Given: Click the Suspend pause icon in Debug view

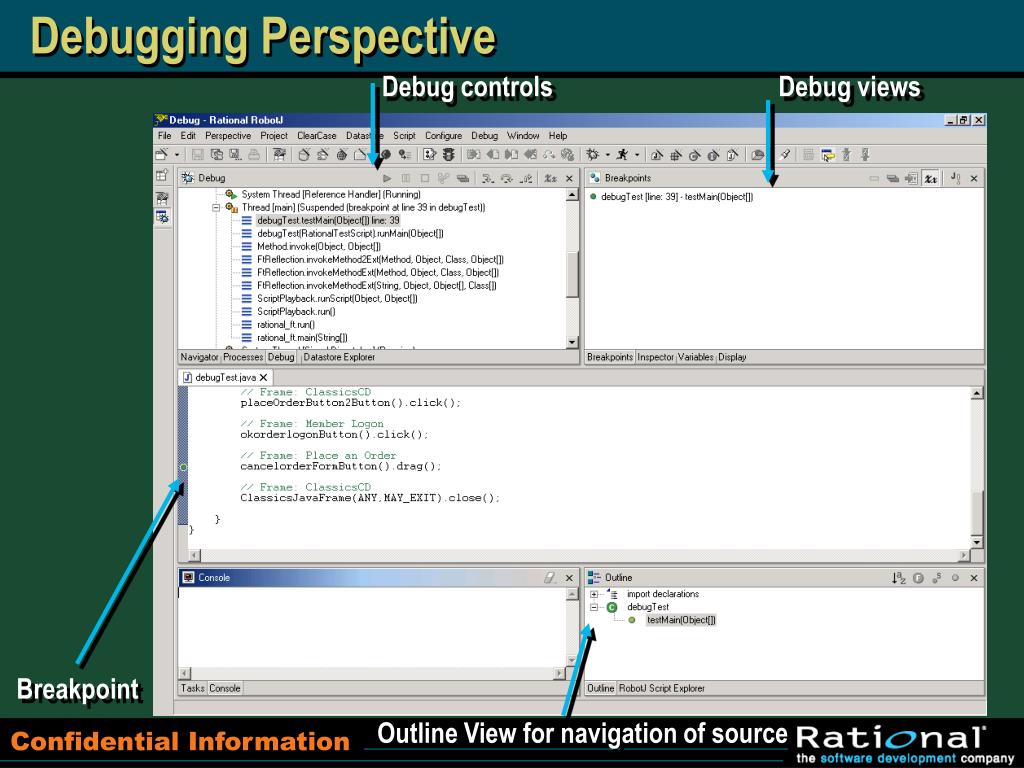Looking at the screenshot, I should (x=406, y=178).
